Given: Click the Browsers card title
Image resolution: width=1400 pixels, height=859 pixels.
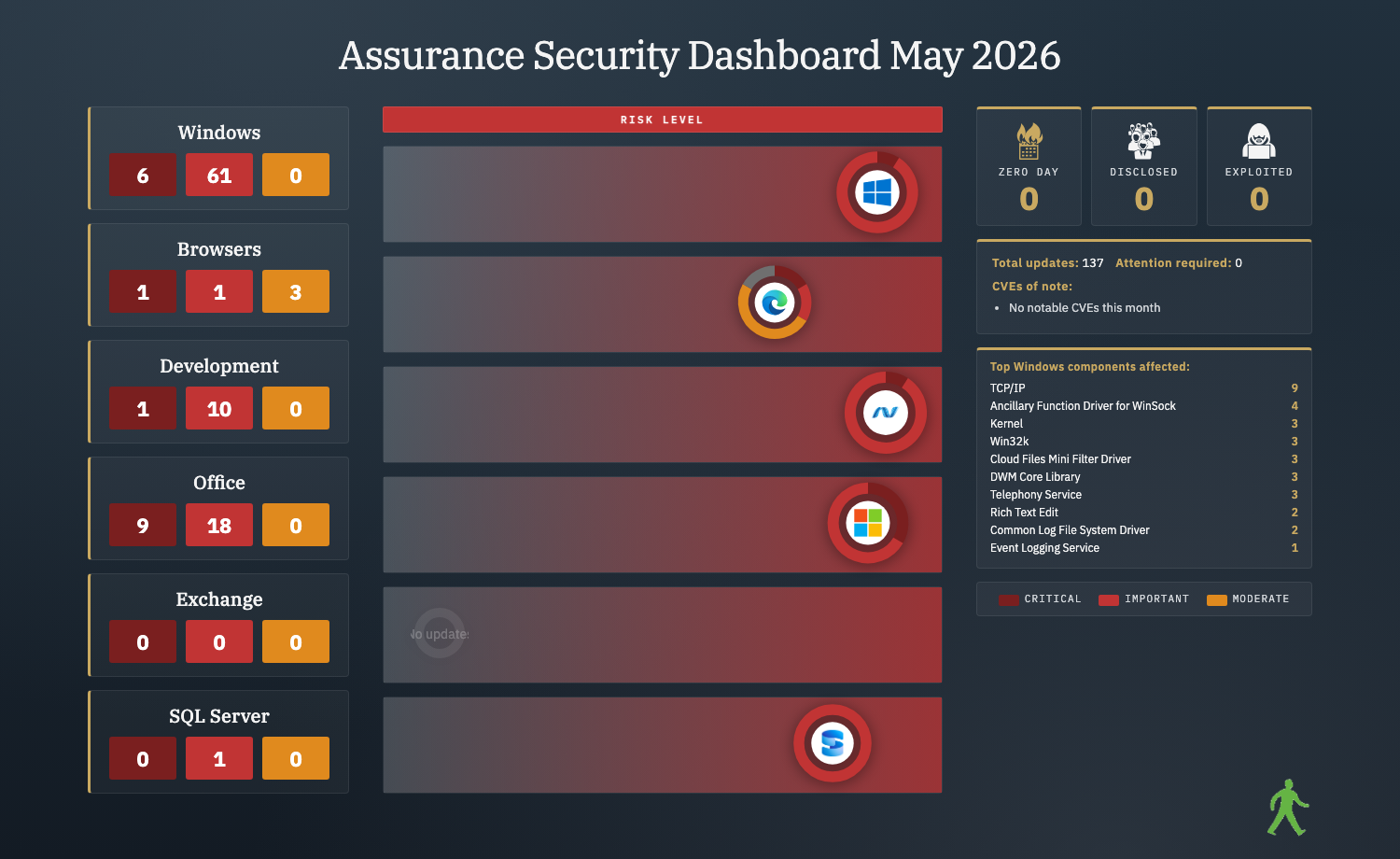Looking at the screenshot, I should coord(219,249).
